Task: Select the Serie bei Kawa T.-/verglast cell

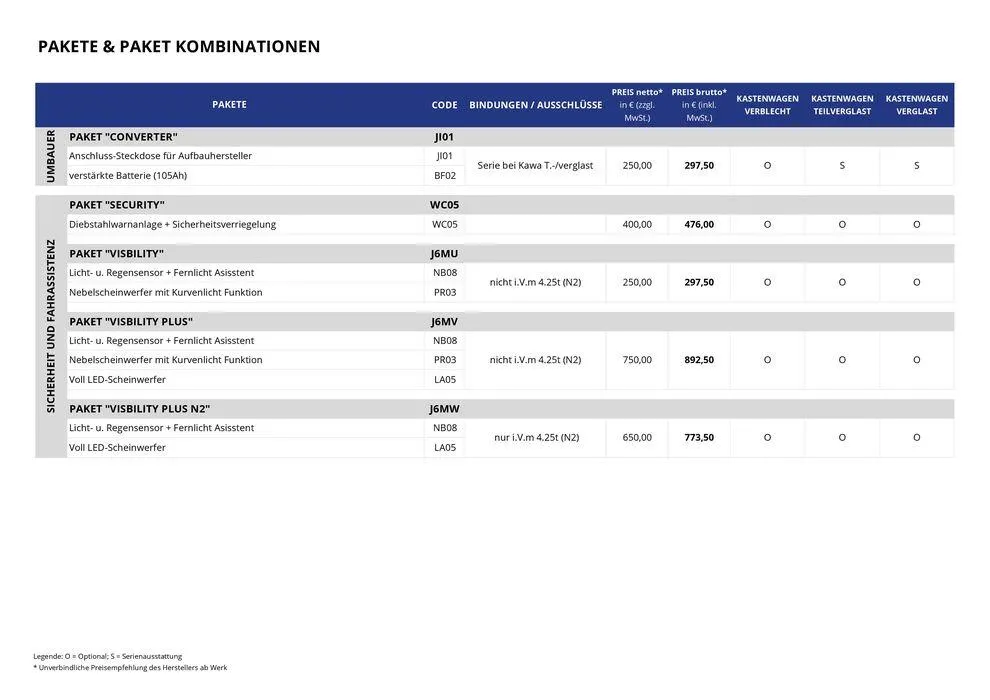Action: [x=535, y=166]
